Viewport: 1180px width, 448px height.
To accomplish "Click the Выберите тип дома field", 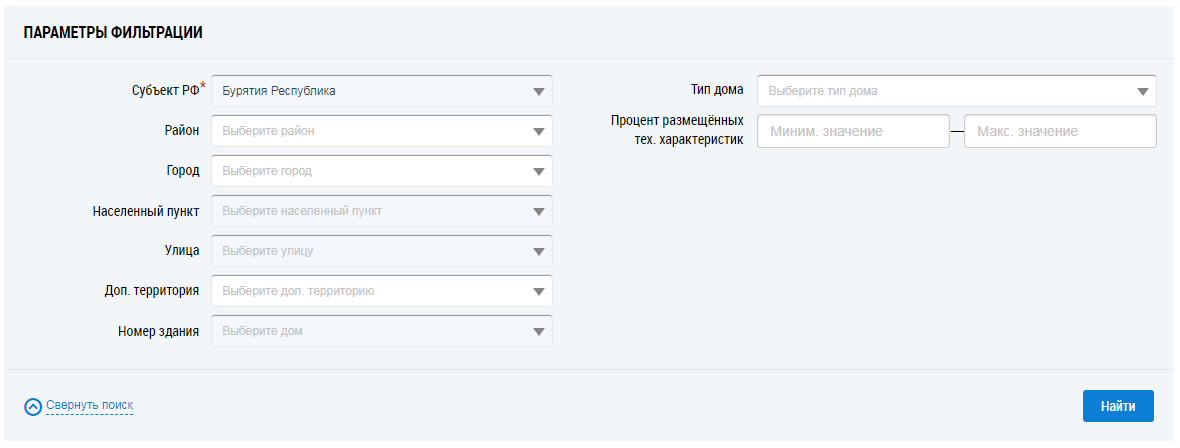I will click(945, 91).
